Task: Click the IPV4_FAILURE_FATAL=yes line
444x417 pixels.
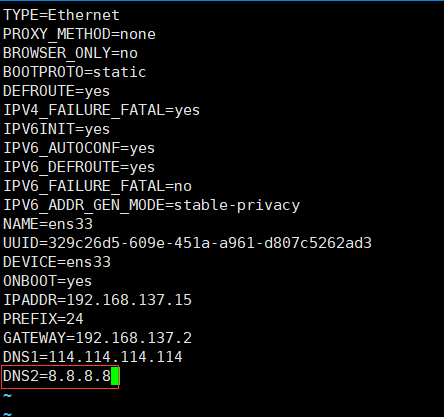Action: (101, 111)
